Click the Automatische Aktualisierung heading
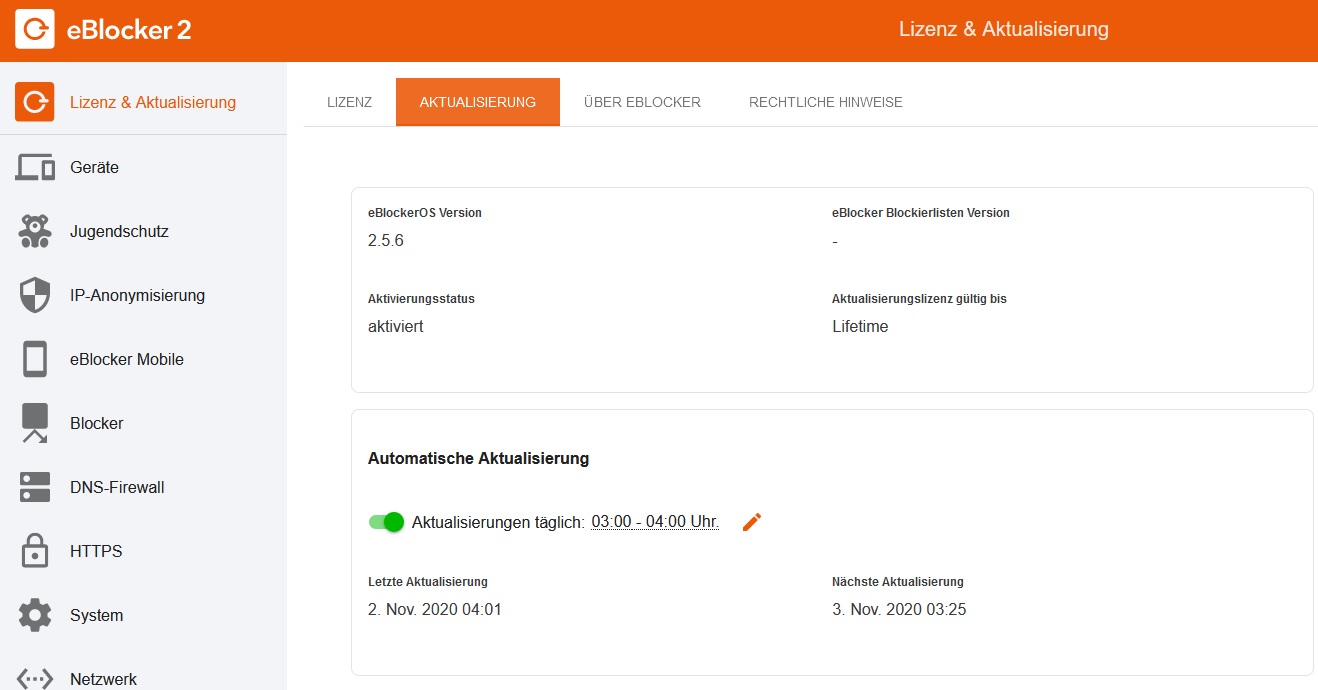The width and height of the screenshot is (1318, 690). click(479, 458)
